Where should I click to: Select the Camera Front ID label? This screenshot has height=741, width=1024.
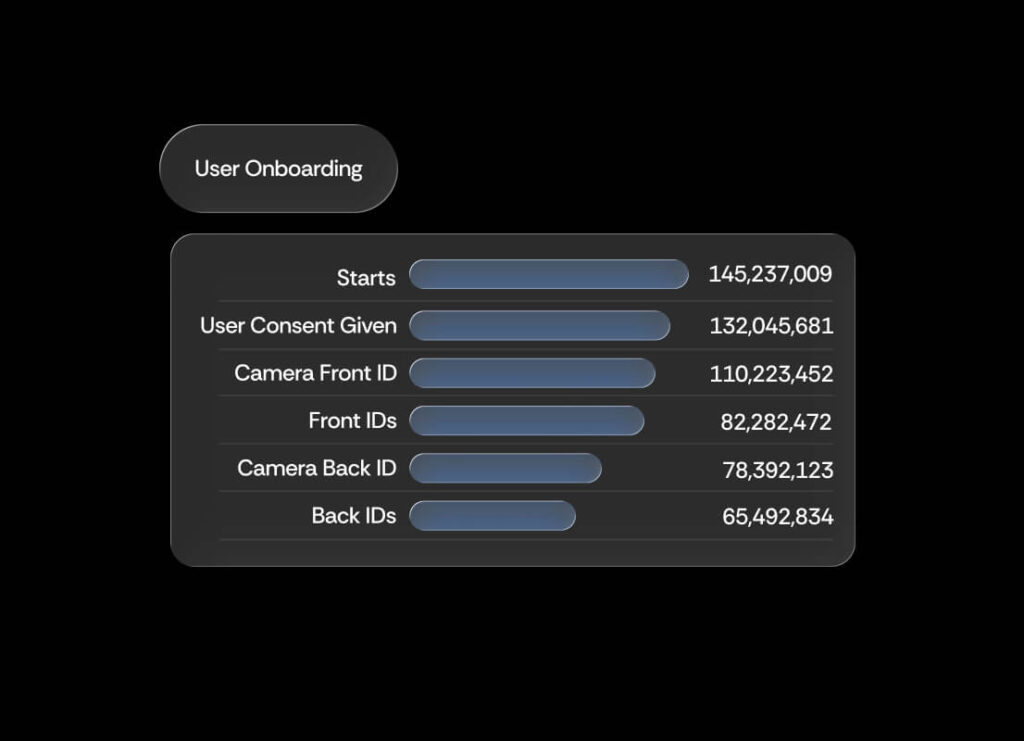[315, 373]
